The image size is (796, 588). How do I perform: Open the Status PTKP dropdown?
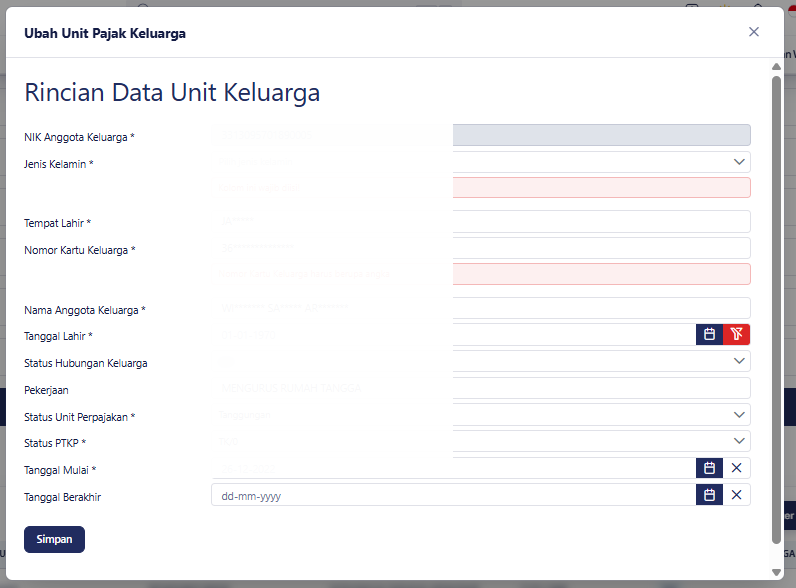pos(481,441)
